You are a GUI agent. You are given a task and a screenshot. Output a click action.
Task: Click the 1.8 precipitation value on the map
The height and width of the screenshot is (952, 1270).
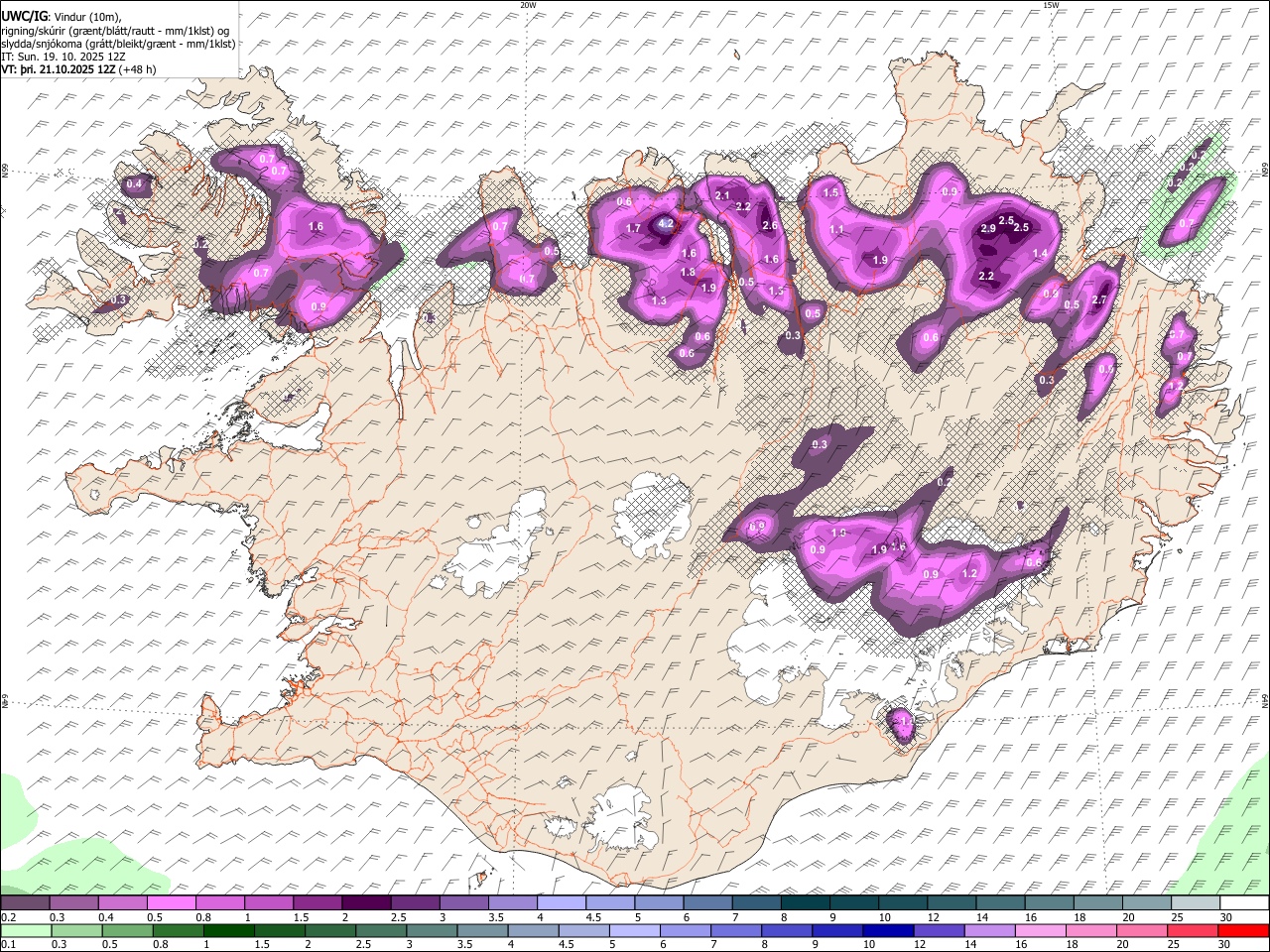tap(688, 273)
